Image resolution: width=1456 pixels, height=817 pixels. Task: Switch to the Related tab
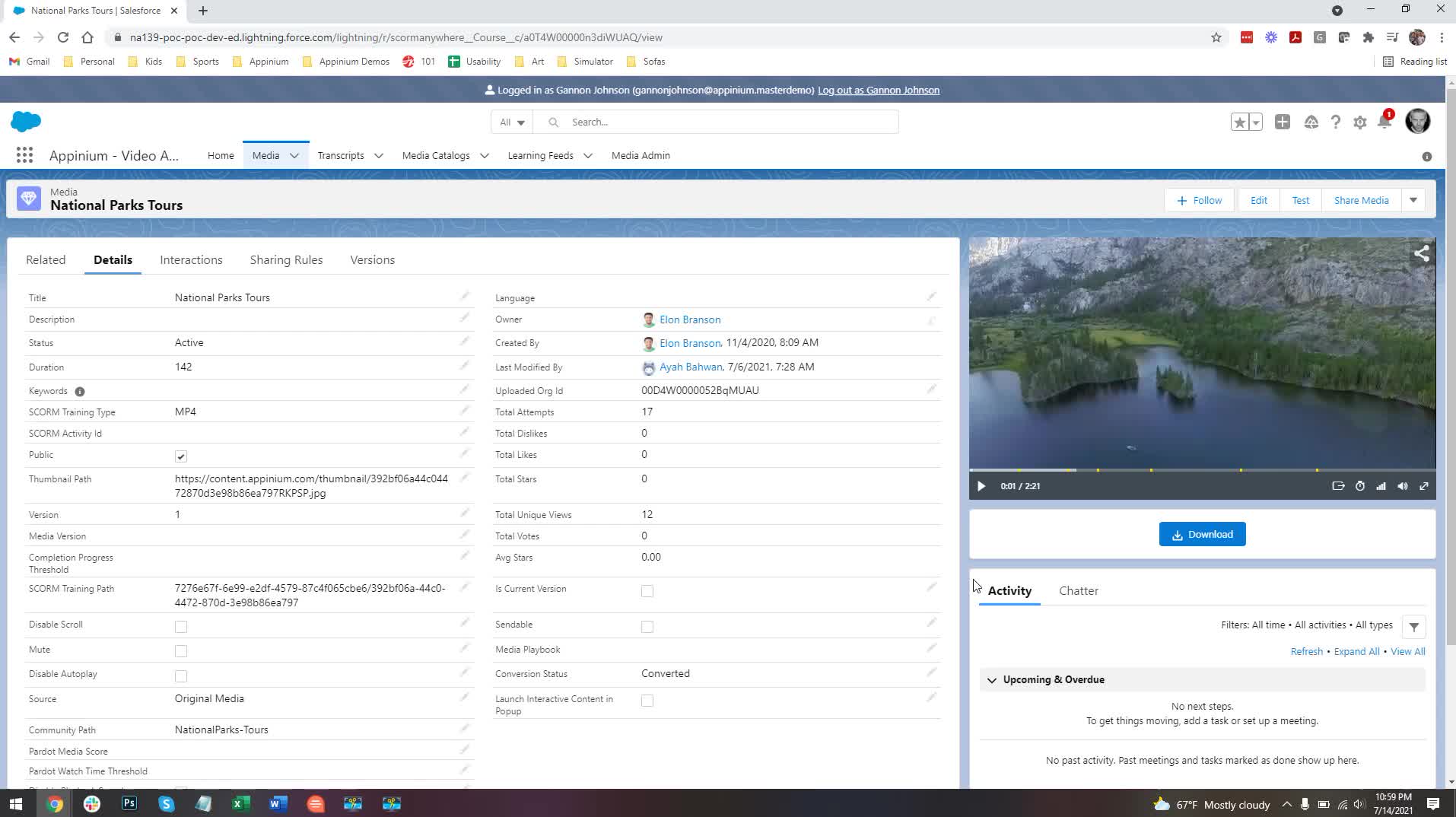[46, 259]
